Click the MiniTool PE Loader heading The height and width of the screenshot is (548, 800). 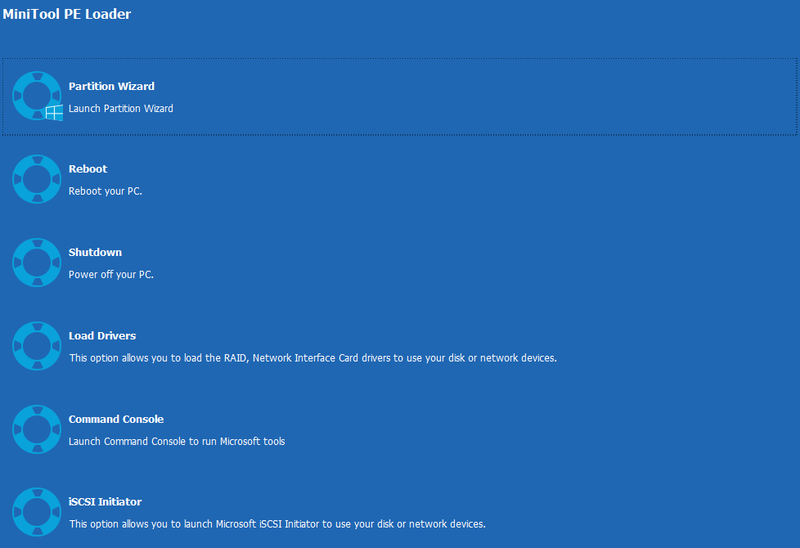[x=67, y=14]
